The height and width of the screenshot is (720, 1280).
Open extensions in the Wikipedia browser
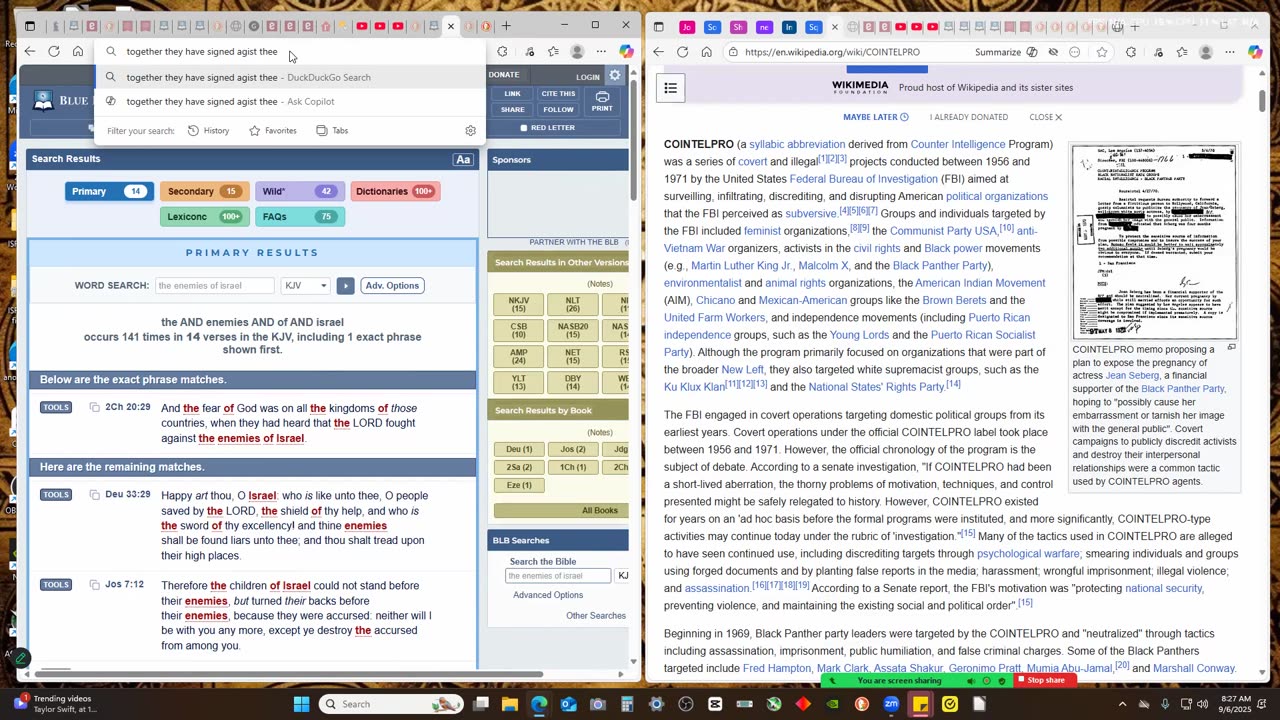point(1131,52)
